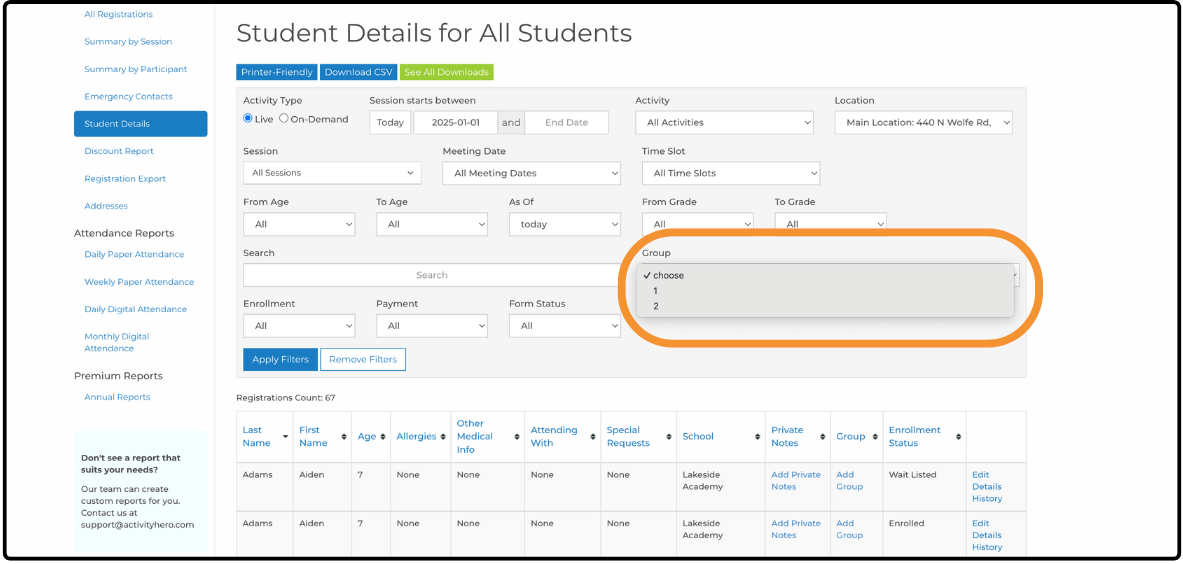Click the Registrations Count: 67 text
This screenshot has height=564, width=1183.
(x=285, y=397)
